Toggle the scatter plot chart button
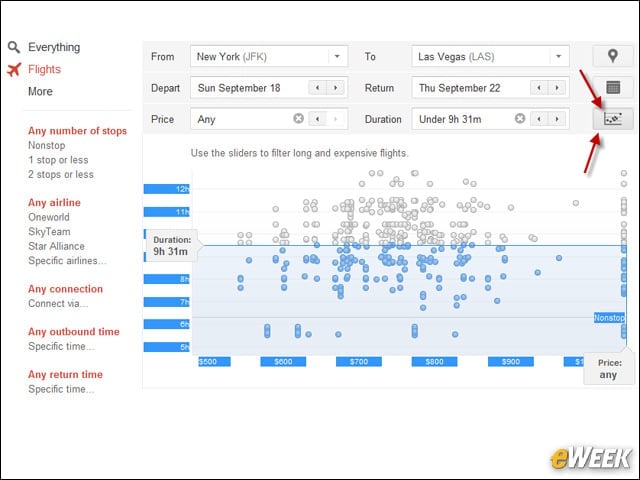Viewport: 640px width, 480px height. pos(612,119)
